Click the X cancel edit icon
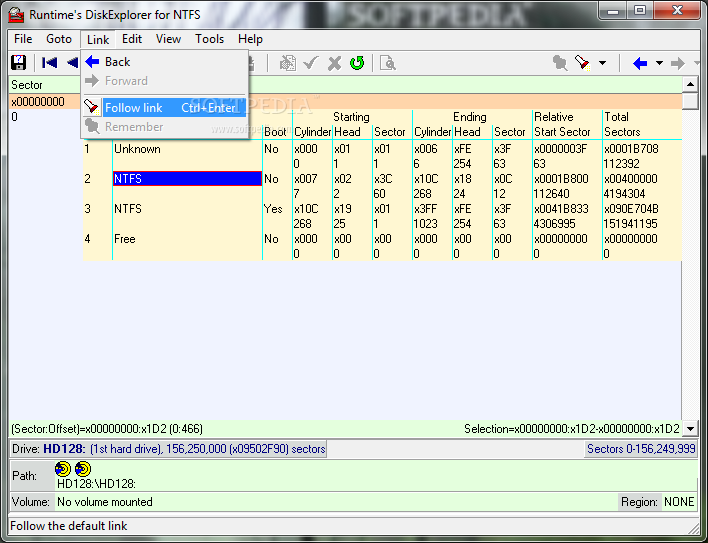The image size is (708, 543). (334, 63)
